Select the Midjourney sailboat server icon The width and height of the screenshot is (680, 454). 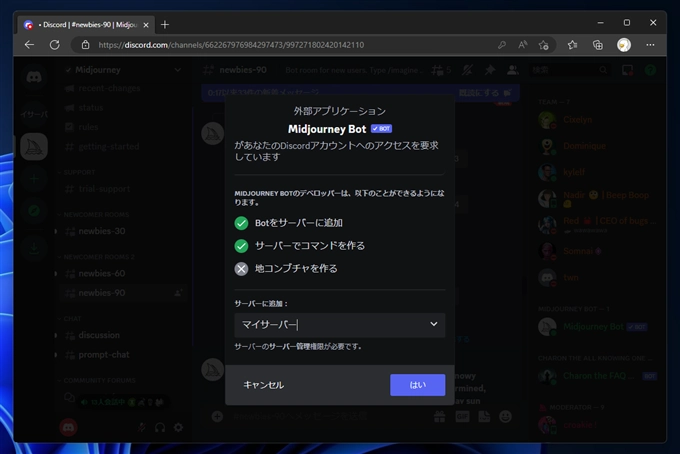(x=34, y=147)
